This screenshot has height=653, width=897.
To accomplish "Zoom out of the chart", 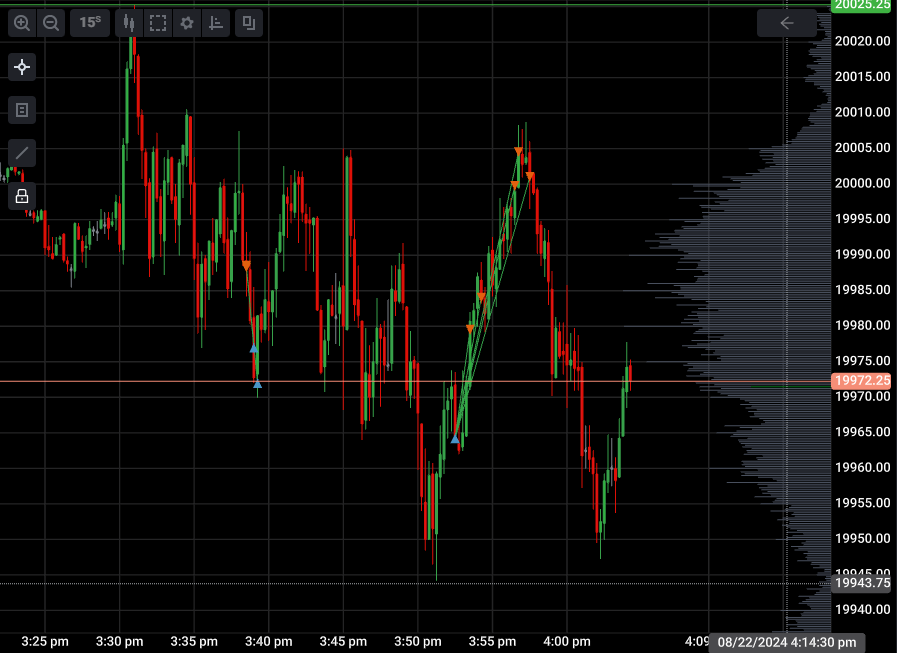I will pyautogui.click(x=51, y=23).
